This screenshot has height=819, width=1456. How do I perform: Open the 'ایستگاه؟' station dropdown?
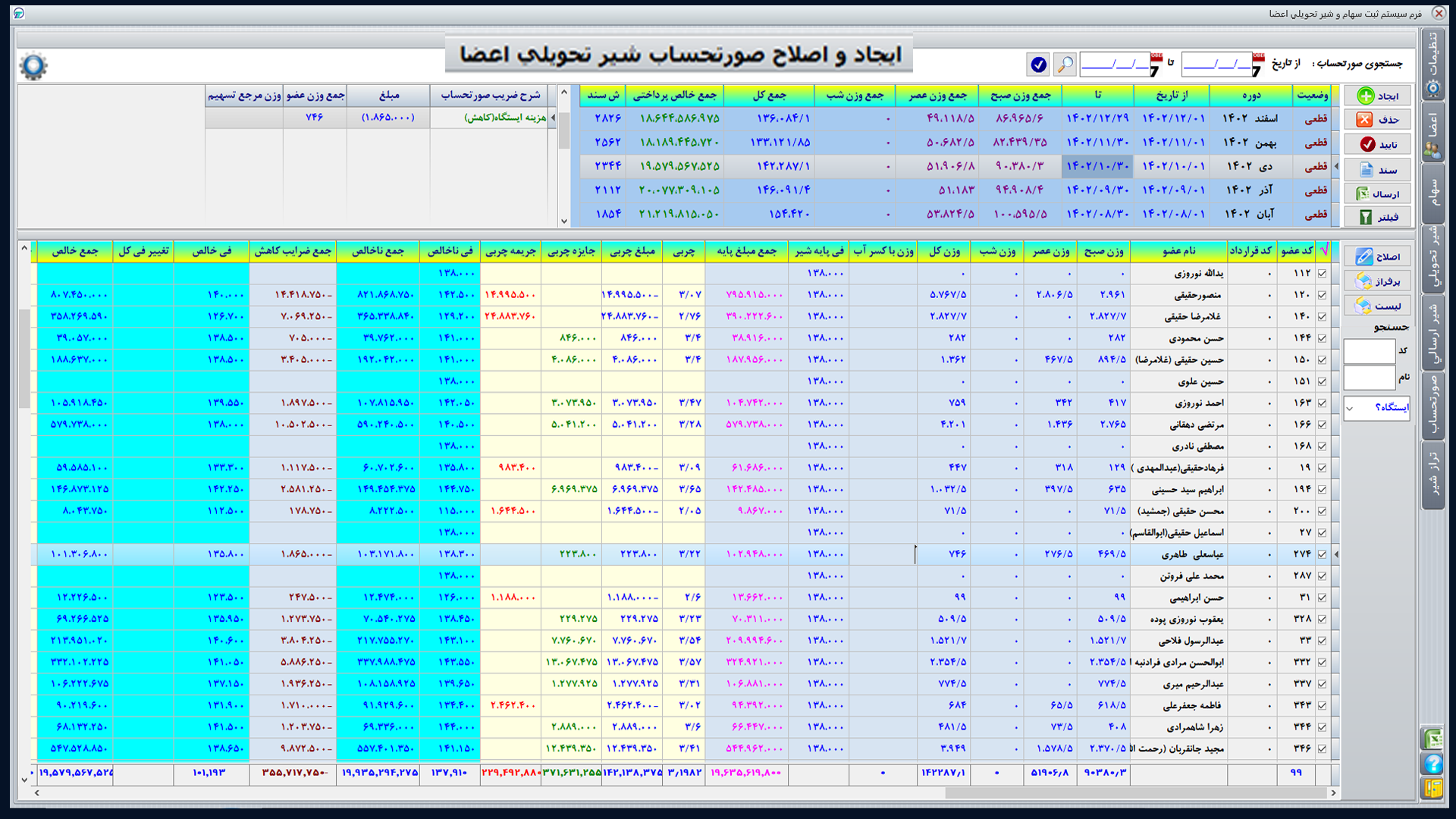point(1377,407)
